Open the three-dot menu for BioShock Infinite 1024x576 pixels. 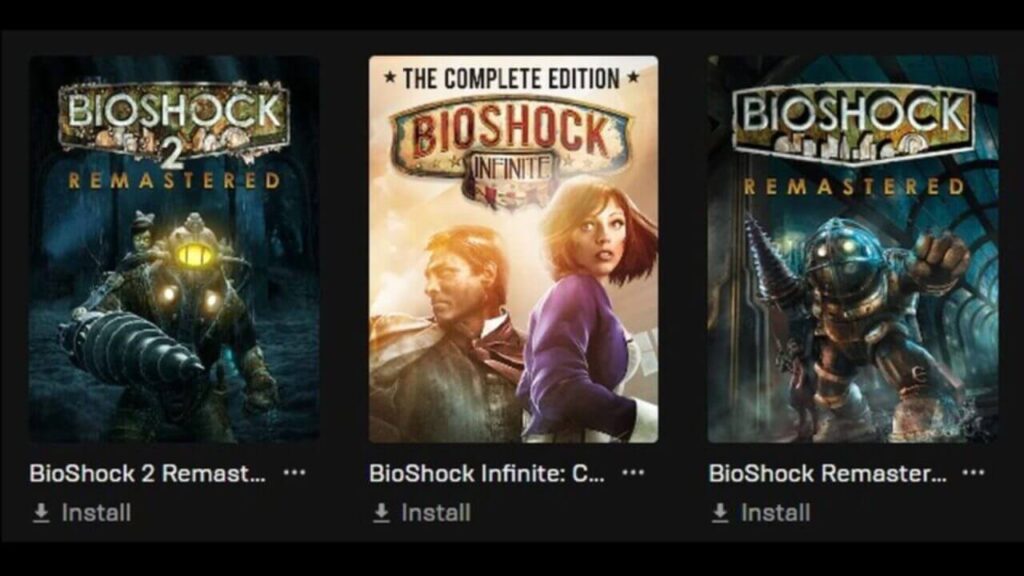(633, 472)
